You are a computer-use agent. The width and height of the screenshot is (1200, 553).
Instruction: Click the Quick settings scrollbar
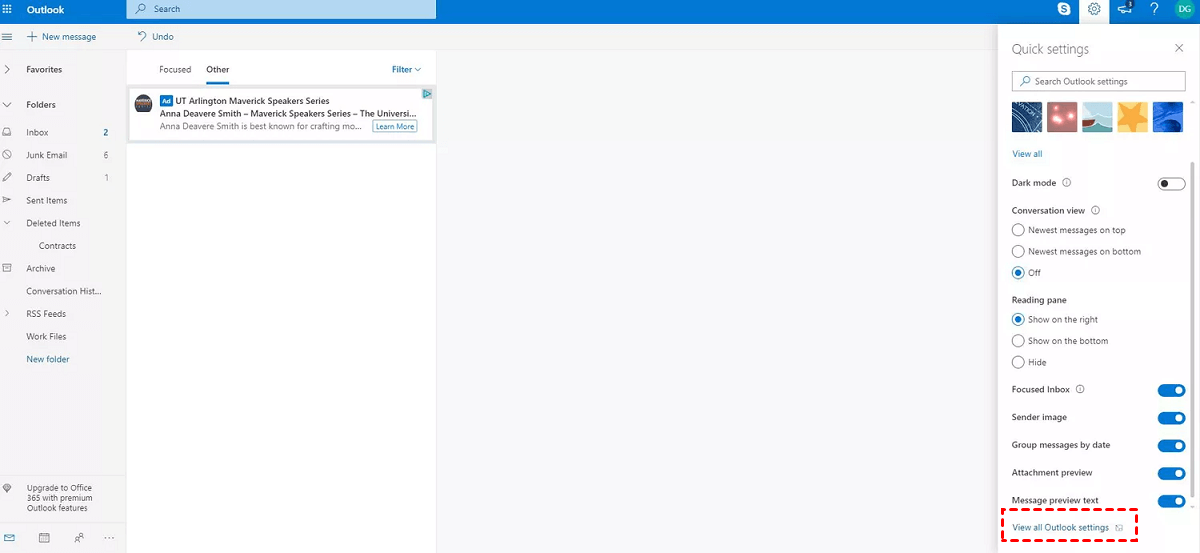click(x=1192, y=328)
